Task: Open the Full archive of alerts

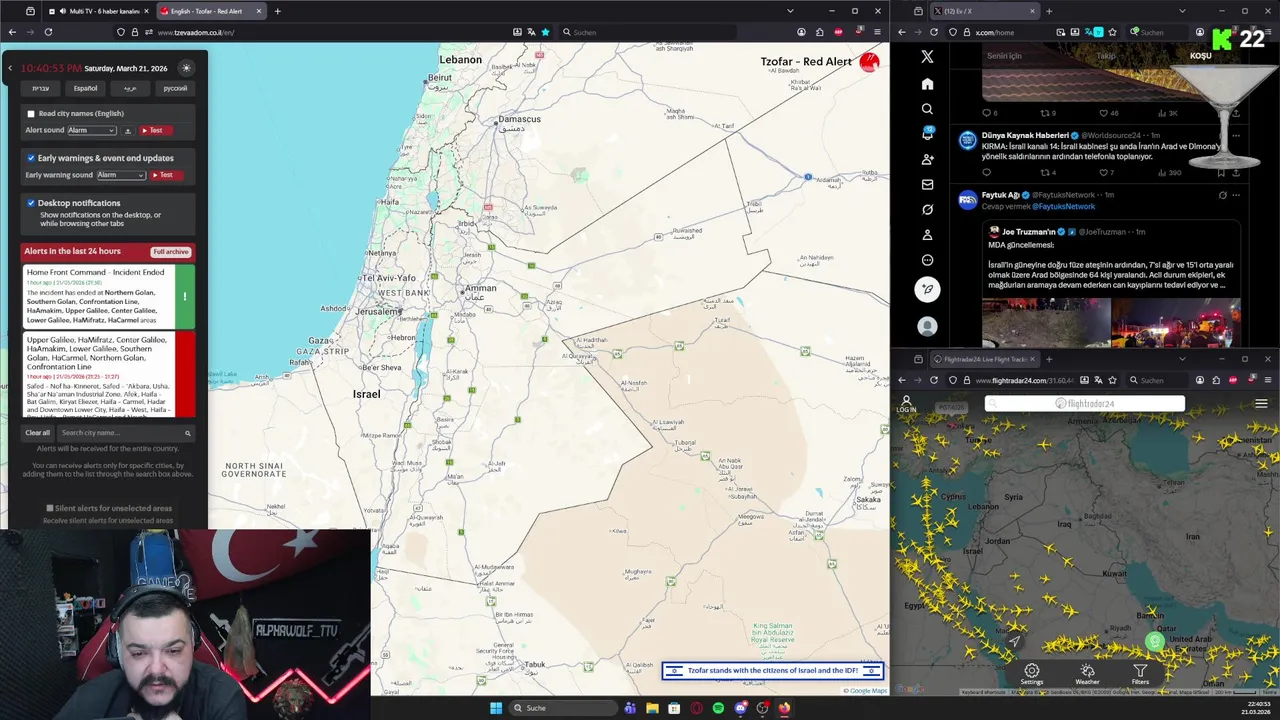Action: [170, 252]
